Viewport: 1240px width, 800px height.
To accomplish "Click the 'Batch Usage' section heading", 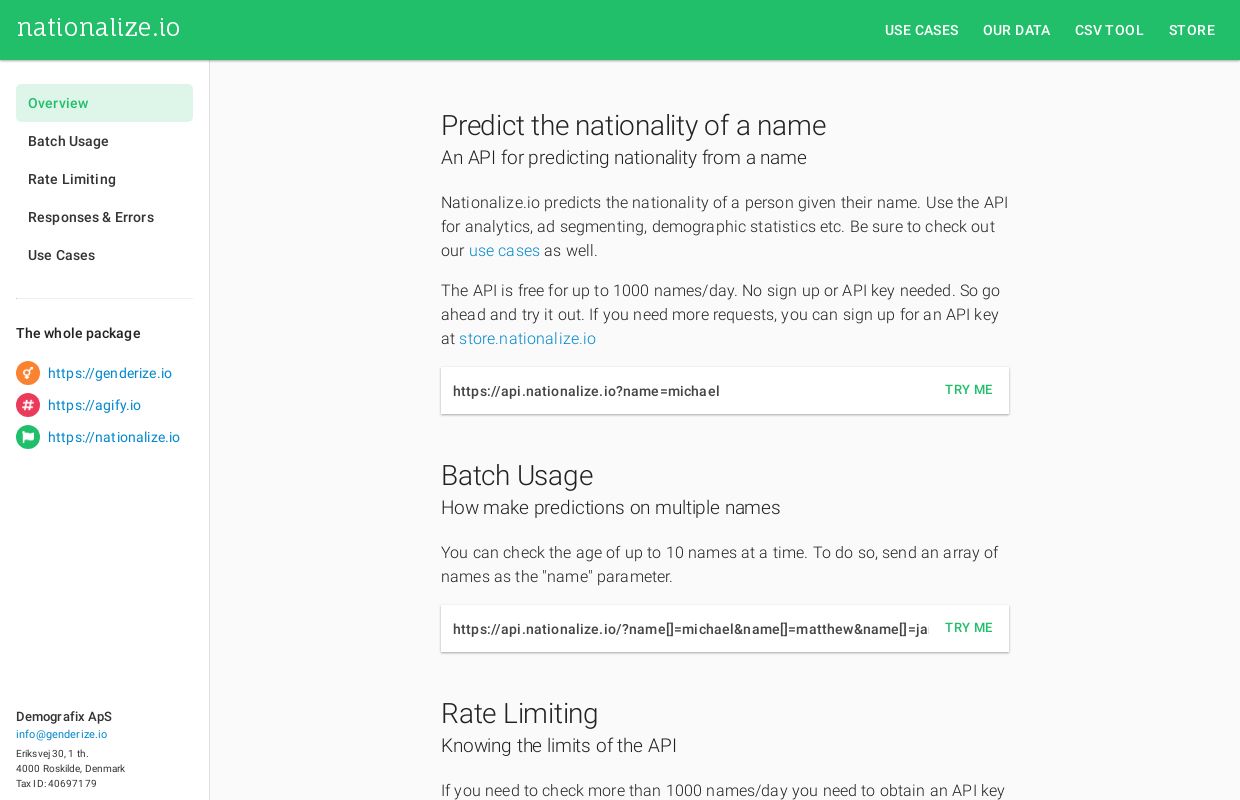I will click(517, 476).
